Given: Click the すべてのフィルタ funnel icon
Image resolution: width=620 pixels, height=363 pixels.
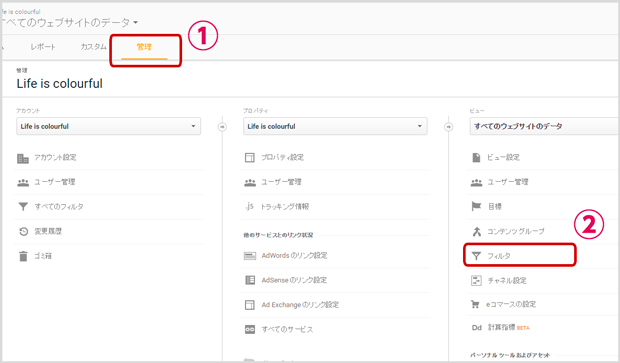Looking at the screenshot, I should click(x=23, y=206).
